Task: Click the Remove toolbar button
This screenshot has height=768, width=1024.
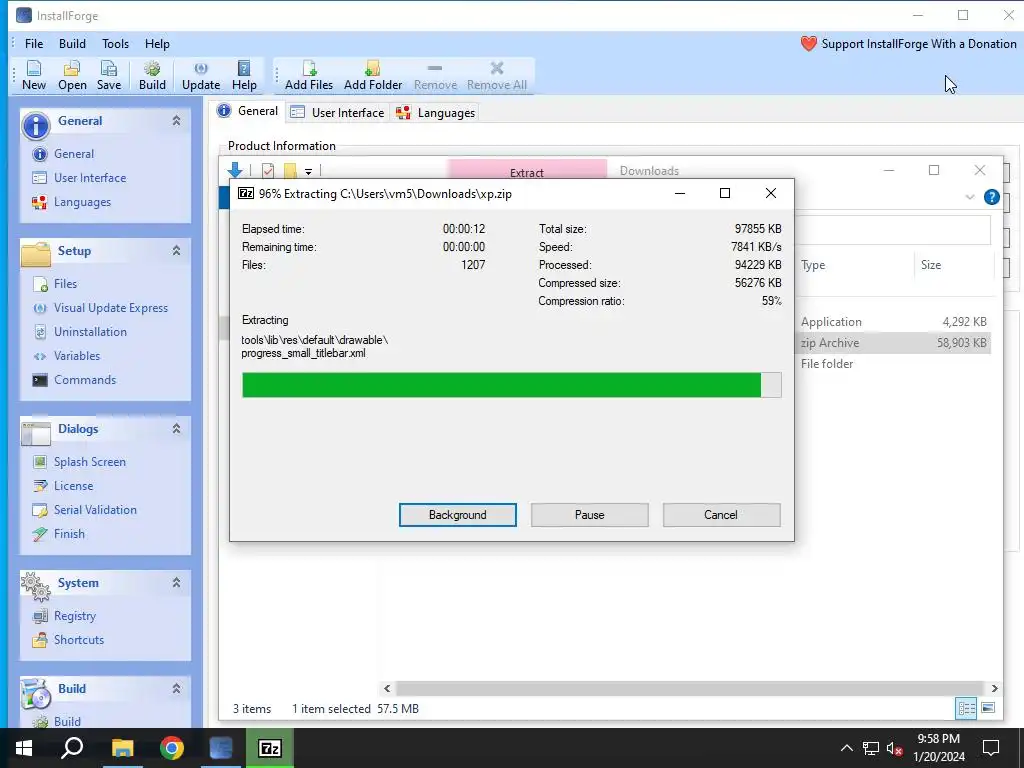Action: coord(435,76)
